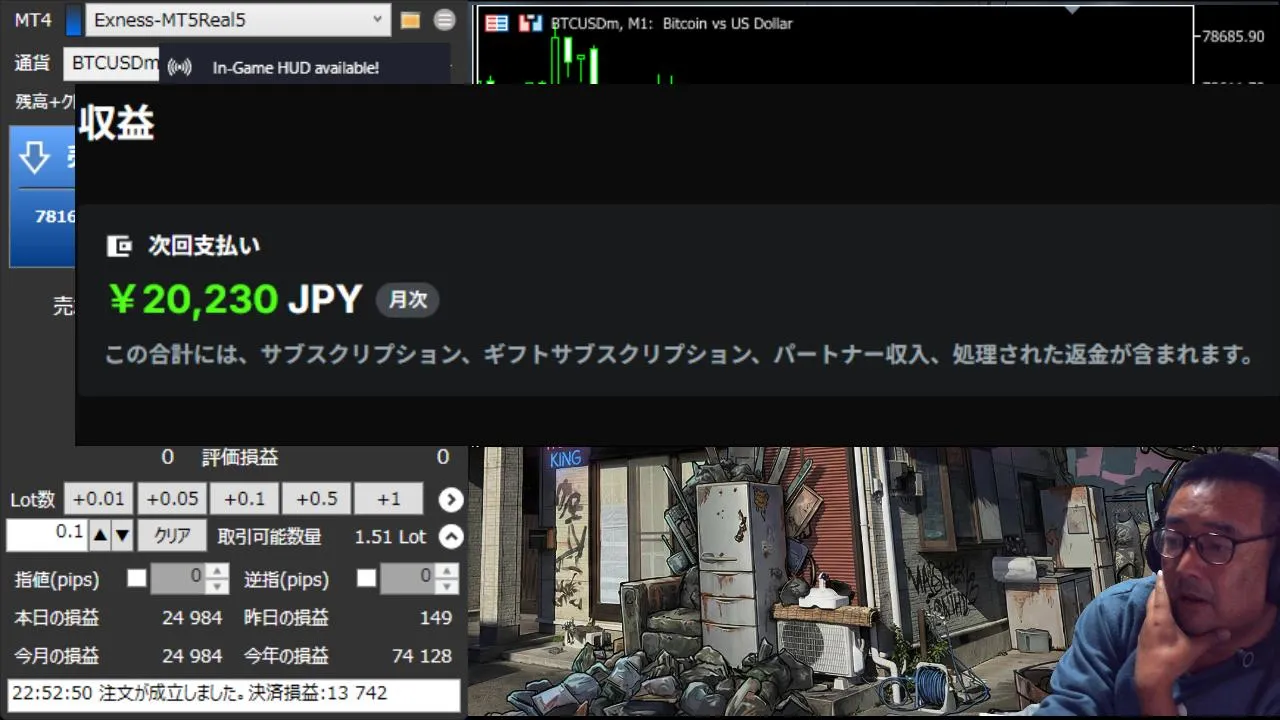The image size is (1280, 720).
Task: Click the クリア clear button
Action: click(172, 536)
